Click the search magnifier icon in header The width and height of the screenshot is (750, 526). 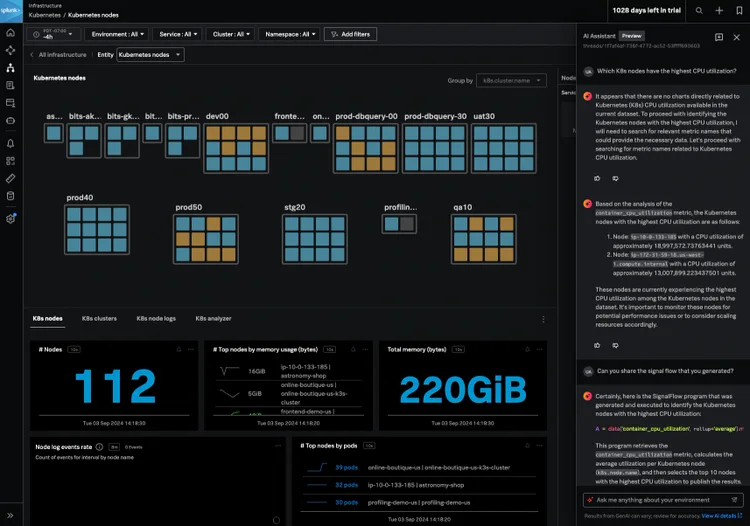coord(697,10)
